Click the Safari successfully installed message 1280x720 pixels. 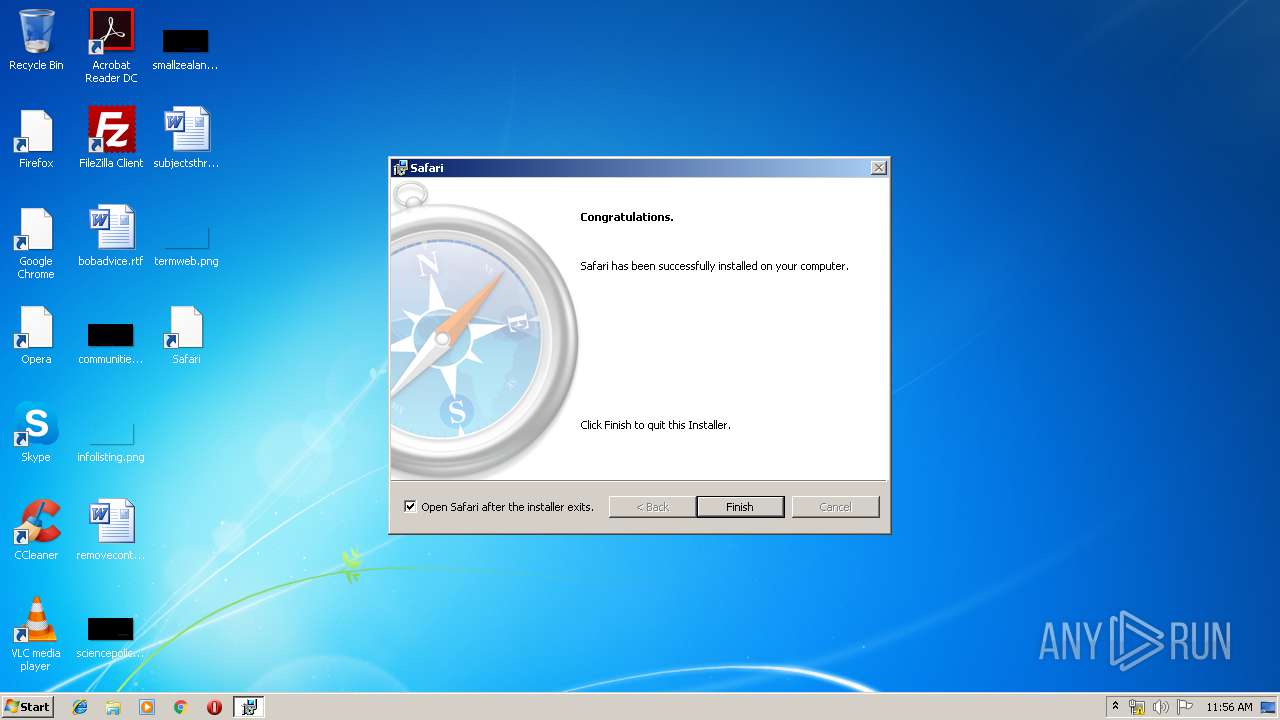pyautogui.click(x=714, y=266)
